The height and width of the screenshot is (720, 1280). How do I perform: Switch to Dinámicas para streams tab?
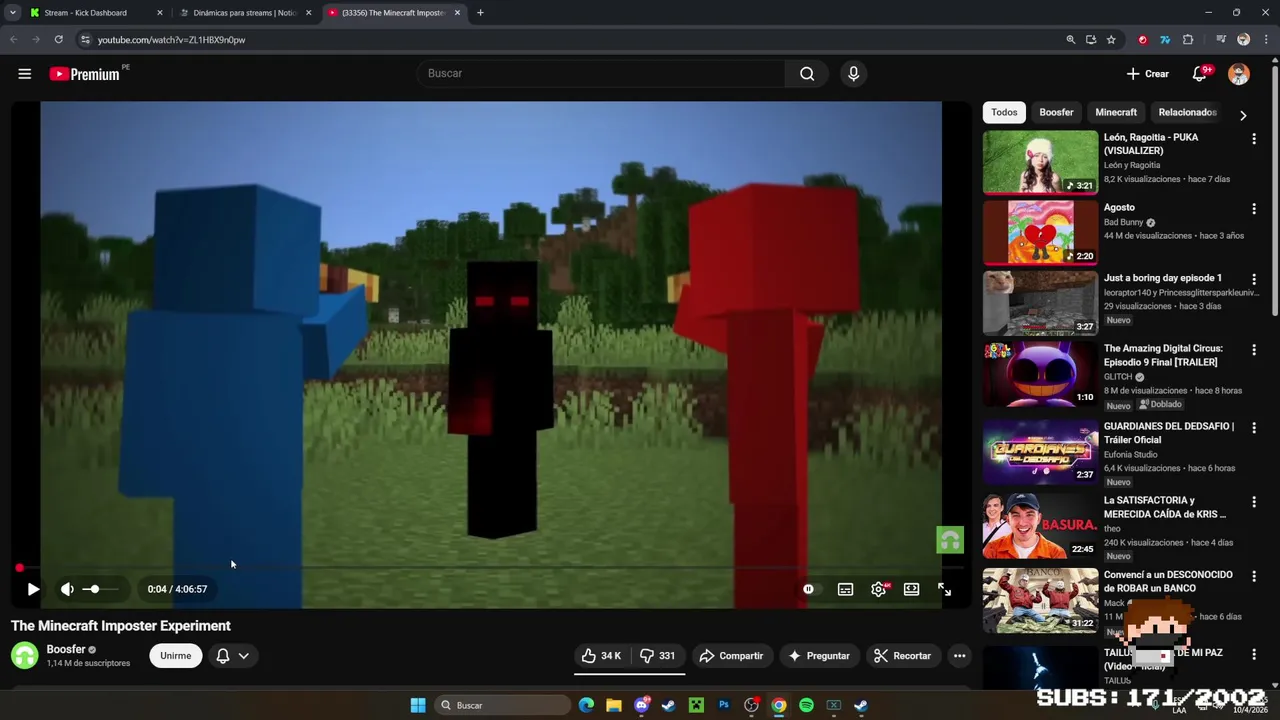[246, 13]
